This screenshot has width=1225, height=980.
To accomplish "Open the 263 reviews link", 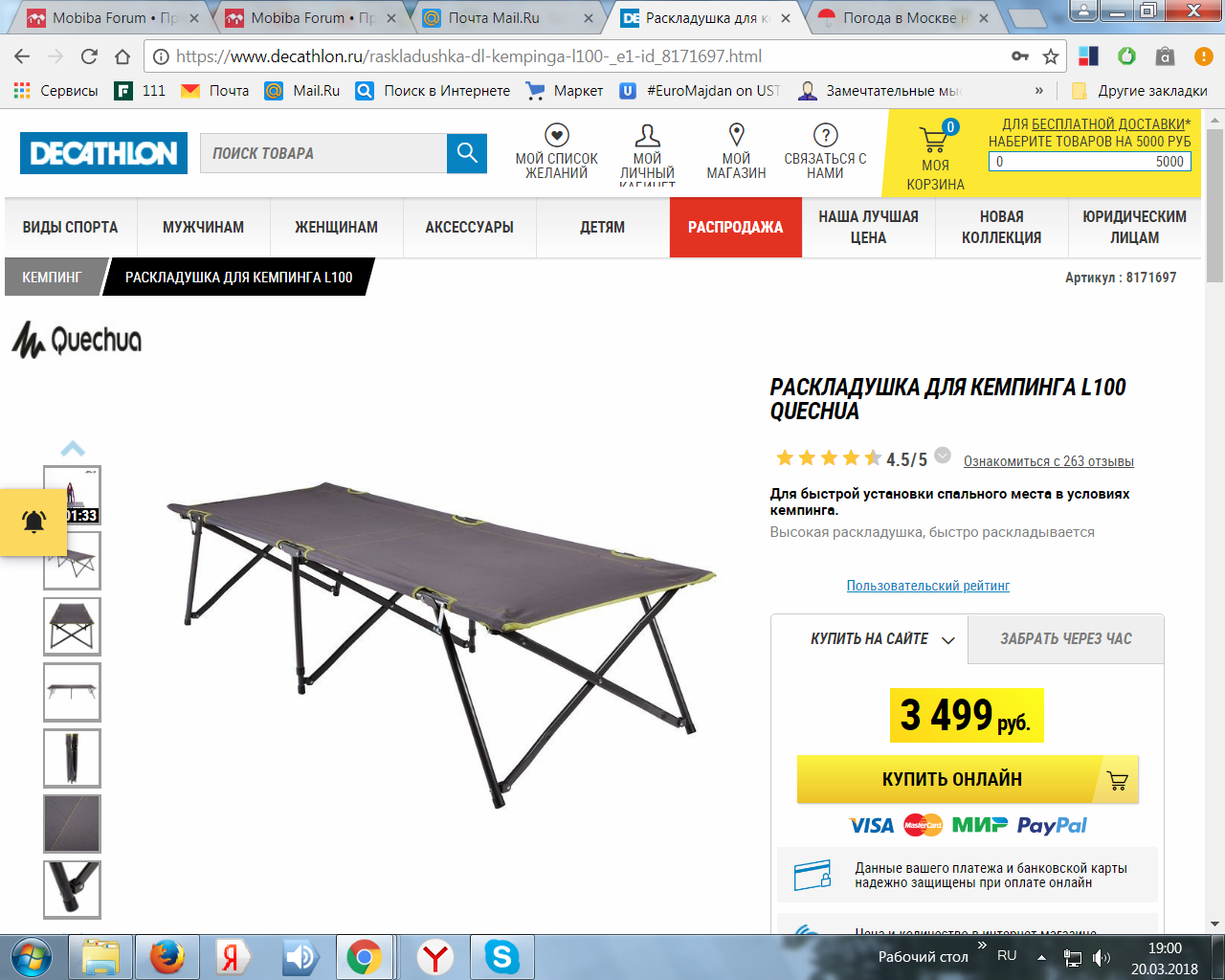I will click(x=1048, y=461).
